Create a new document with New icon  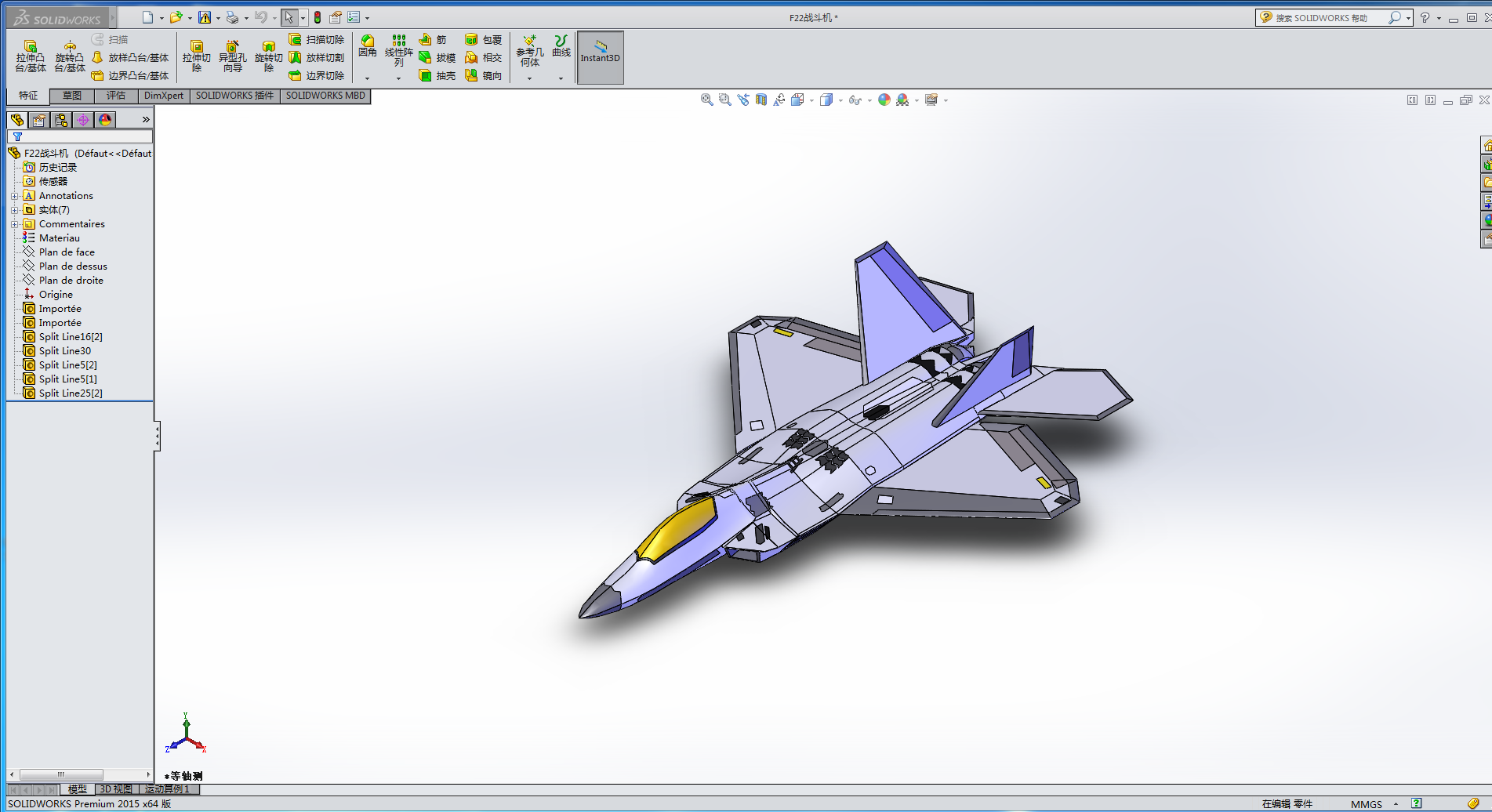[147, 17]
